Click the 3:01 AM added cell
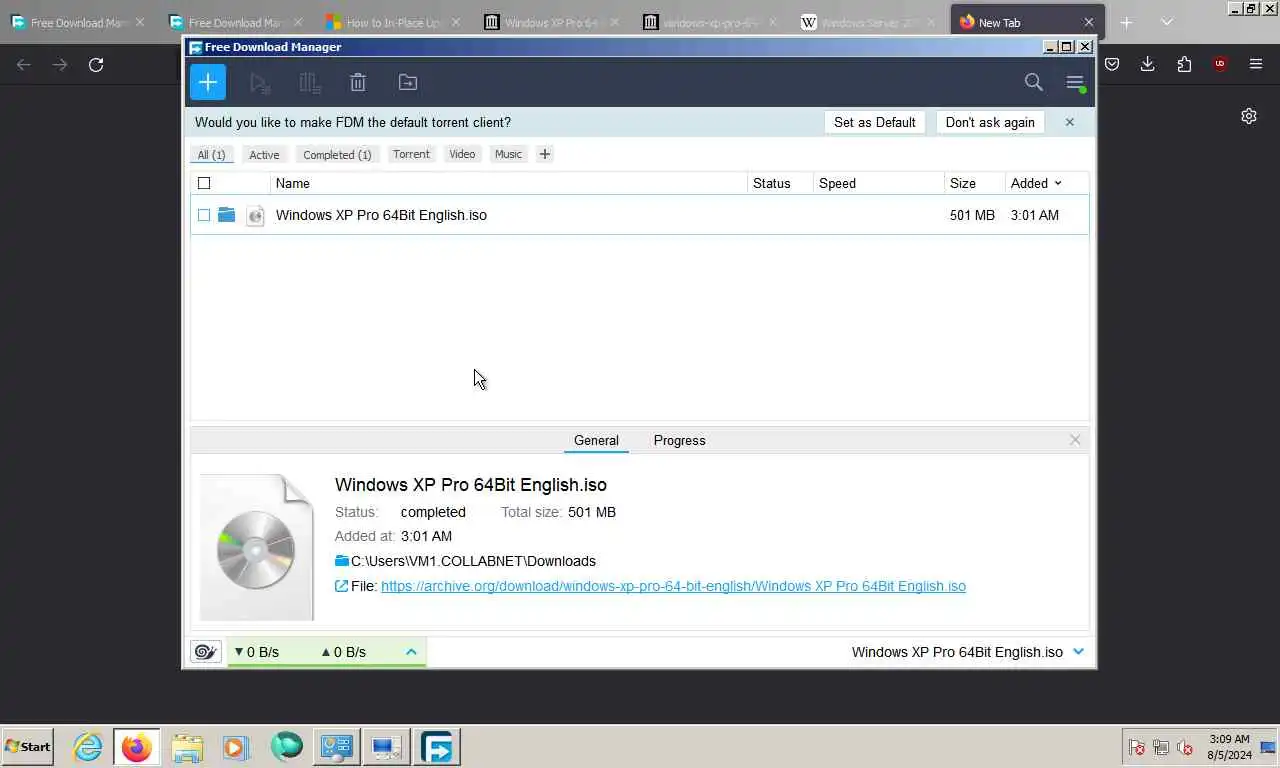 point(1035,215)
